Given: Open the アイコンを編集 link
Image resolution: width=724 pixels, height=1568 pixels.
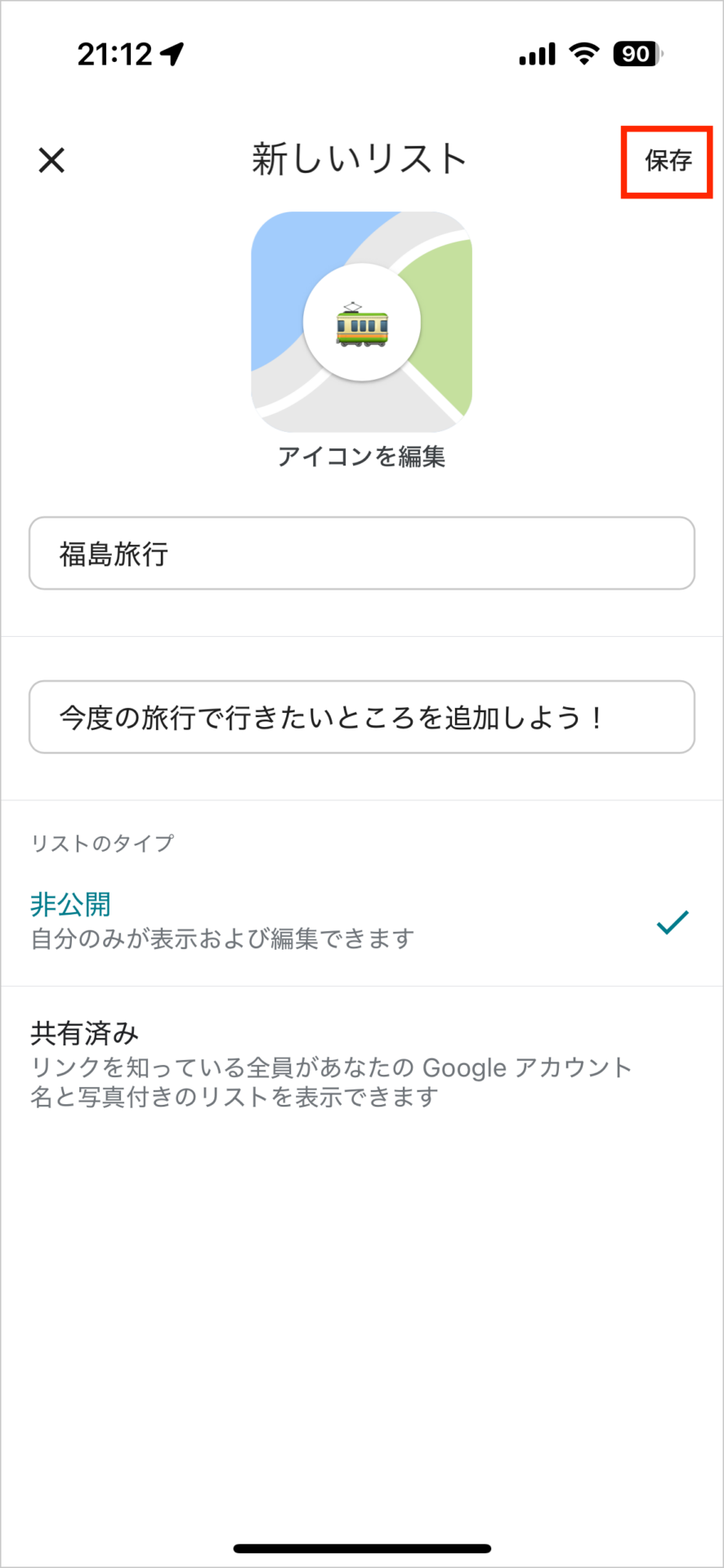Looking at the screenshot, I should [361, 456].
